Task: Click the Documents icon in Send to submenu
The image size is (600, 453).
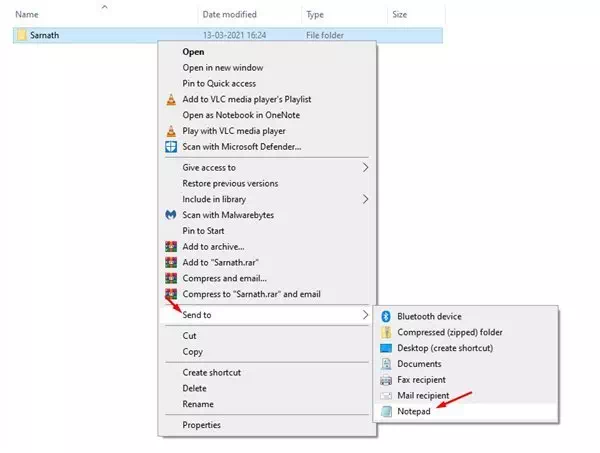Action: [386, 364]
